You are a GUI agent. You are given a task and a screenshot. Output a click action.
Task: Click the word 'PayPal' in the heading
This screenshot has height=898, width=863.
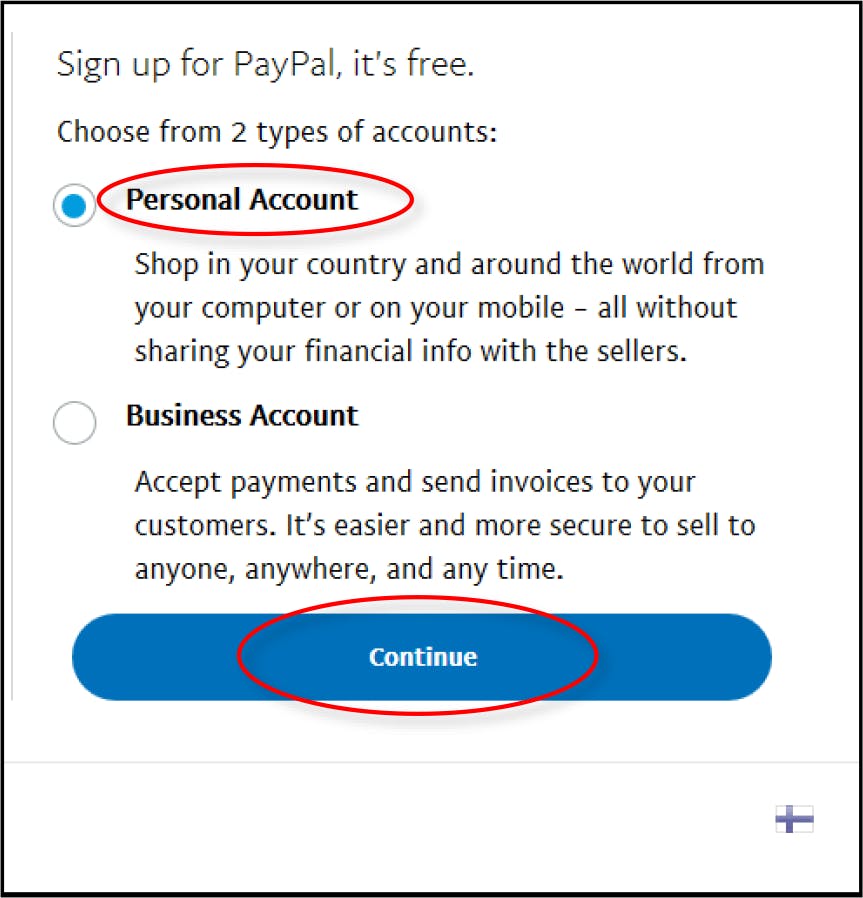pyautogui.click(x=285, y=64)
